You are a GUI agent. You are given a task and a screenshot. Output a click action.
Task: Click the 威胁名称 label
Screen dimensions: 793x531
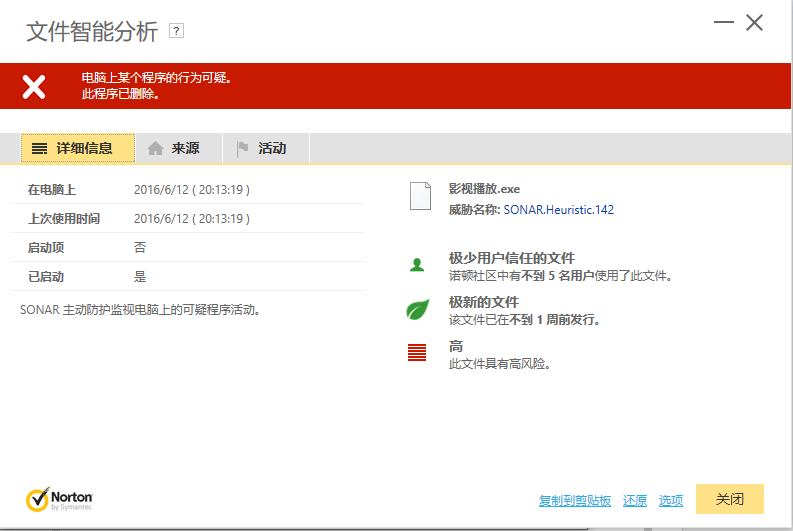(474, 210)
